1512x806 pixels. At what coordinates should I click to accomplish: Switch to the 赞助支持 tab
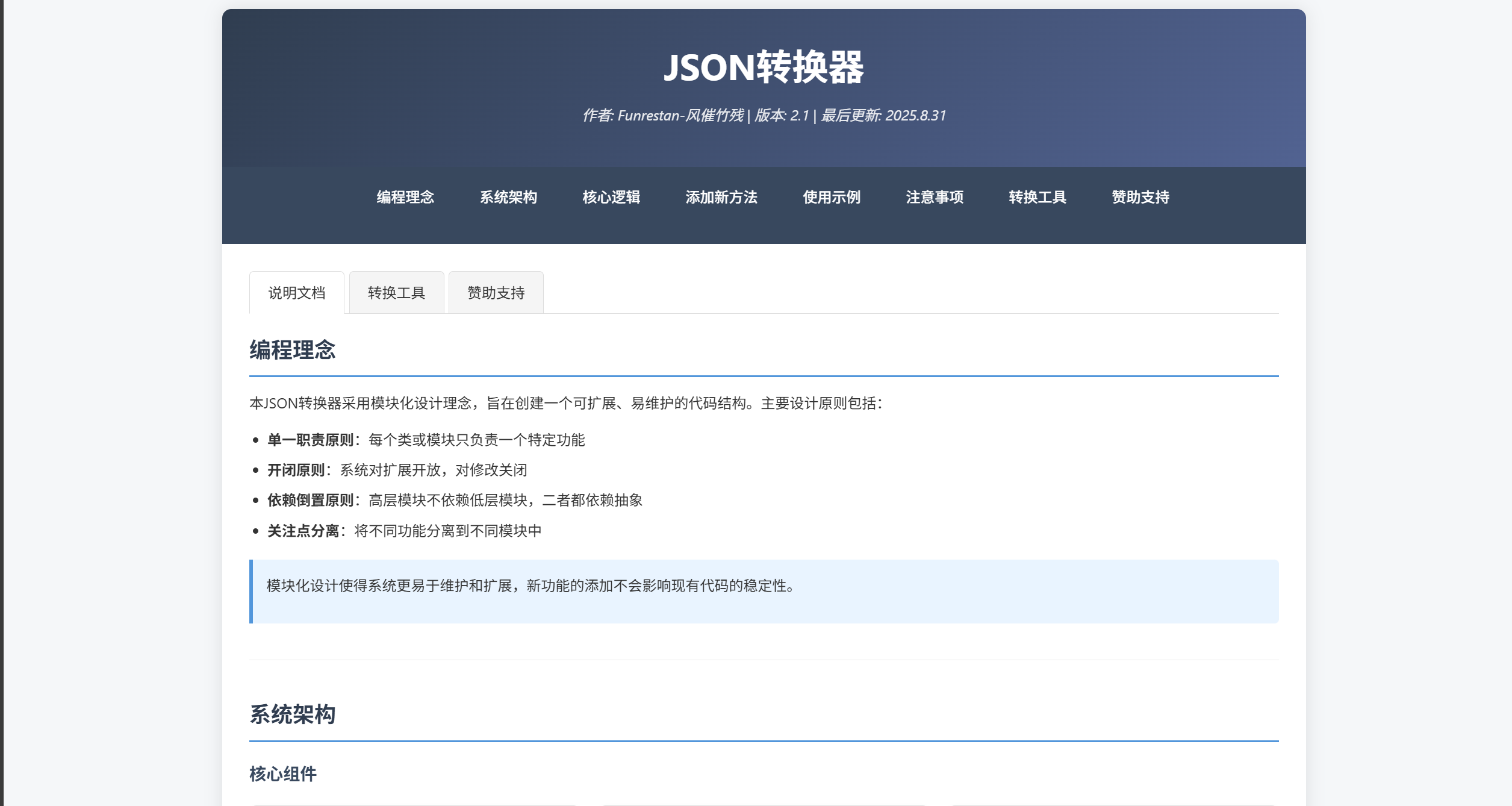(x=495, y=292)
